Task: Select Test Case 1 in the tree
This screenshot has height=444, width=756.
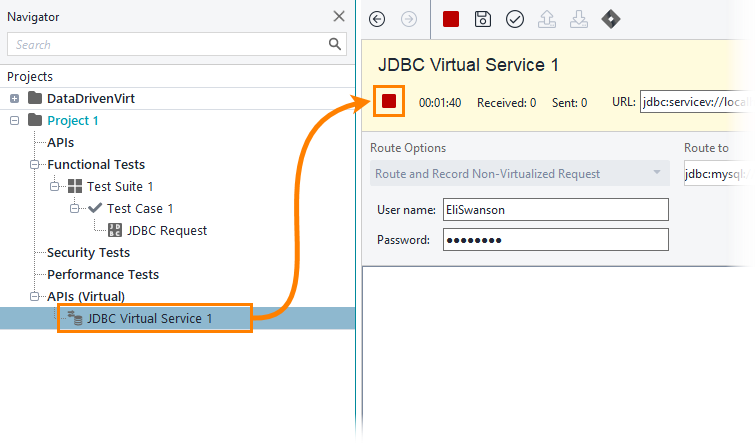Action: tap(140, 208)
